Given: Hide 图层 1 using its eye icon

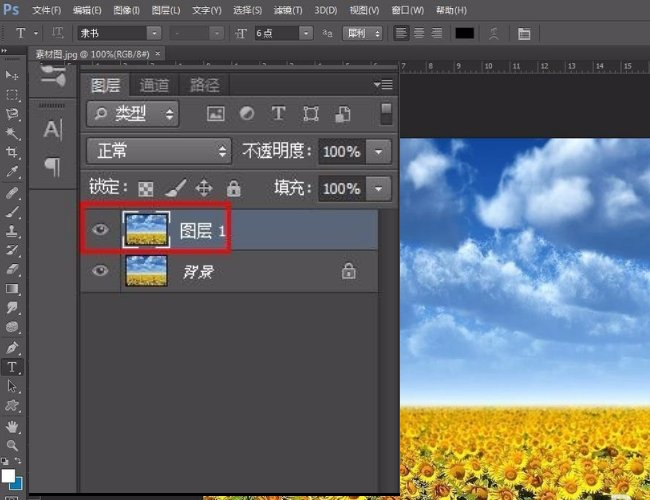Looking at the screenshot, I should click(x=100, y=231).
